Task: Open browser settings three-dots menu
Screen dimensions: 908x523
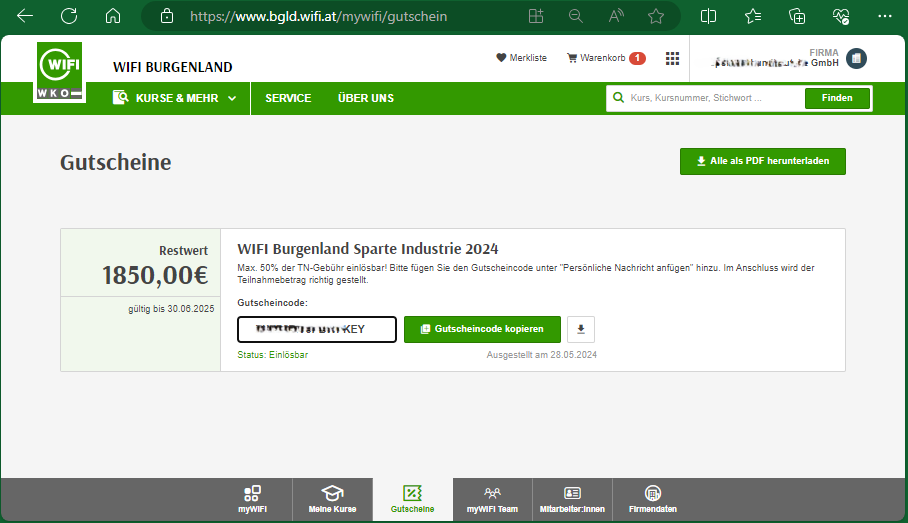Action: (885, 16)
